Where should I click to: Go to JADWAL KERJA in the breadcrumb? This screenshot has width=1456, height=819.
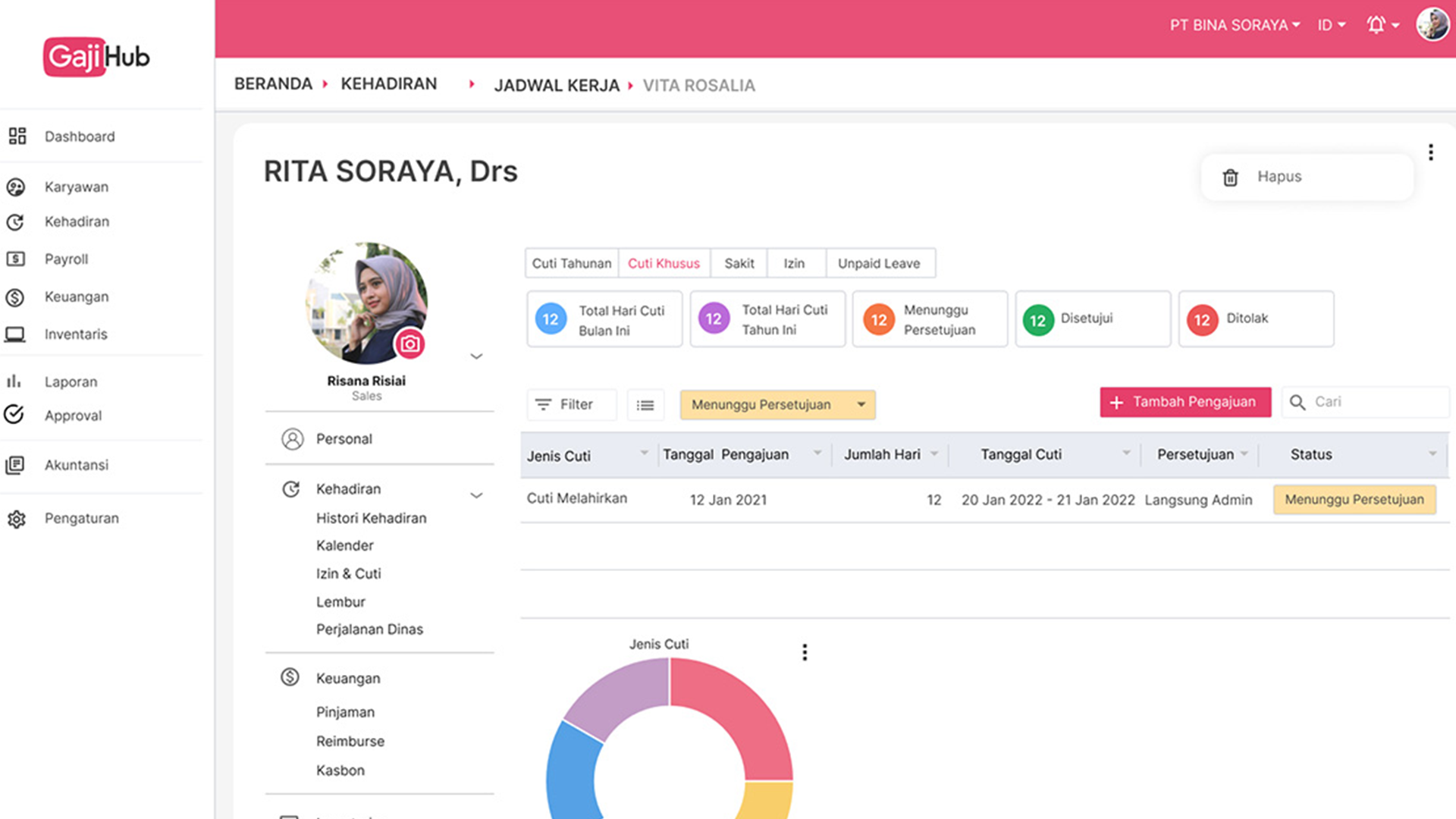pos(557,86)
